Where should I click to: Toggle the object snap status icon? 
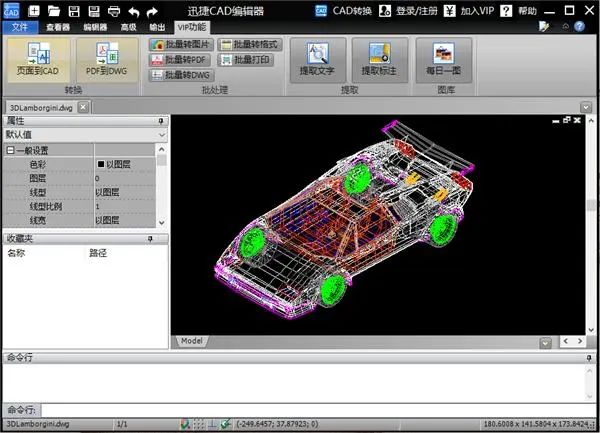[226, 424]
